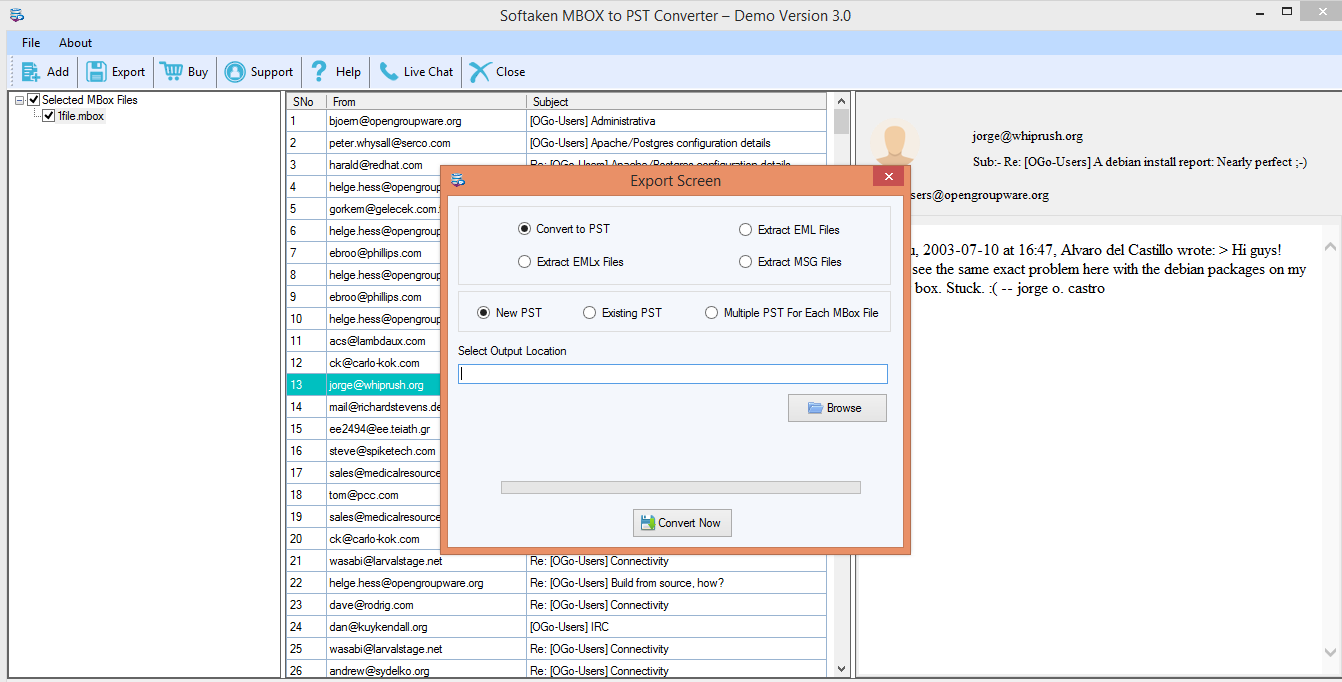Click the Buy shopping cart icon
Image resolution: width=1342 pixels, height=682 pixels.
coord(171,72)
